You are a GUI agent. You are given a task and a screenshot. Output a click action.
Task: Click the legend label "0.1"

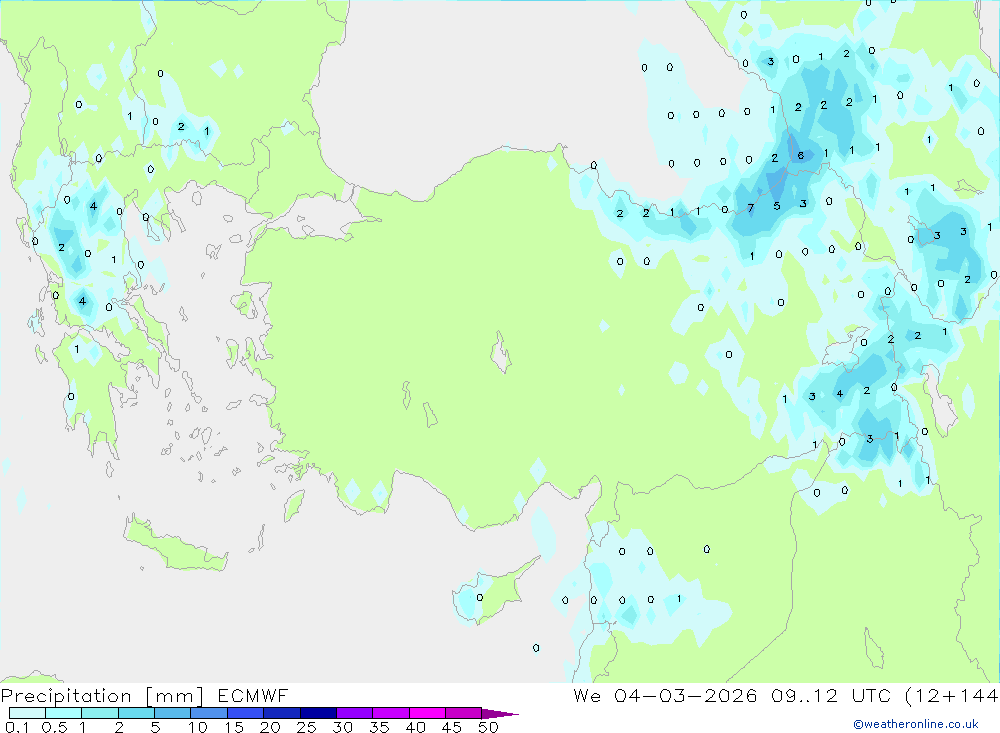click(17, 727)
